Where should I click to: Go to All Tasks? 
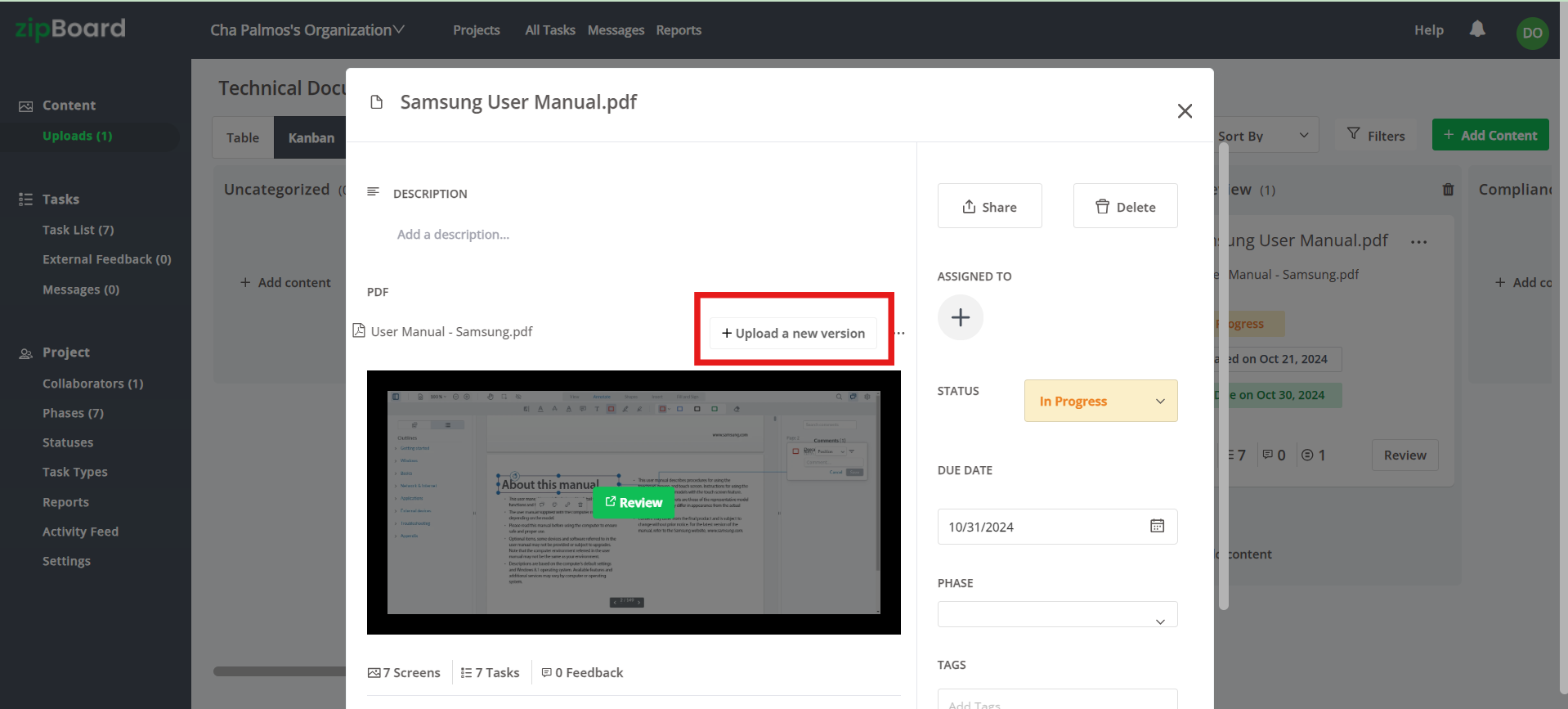(x=550, y=30)
